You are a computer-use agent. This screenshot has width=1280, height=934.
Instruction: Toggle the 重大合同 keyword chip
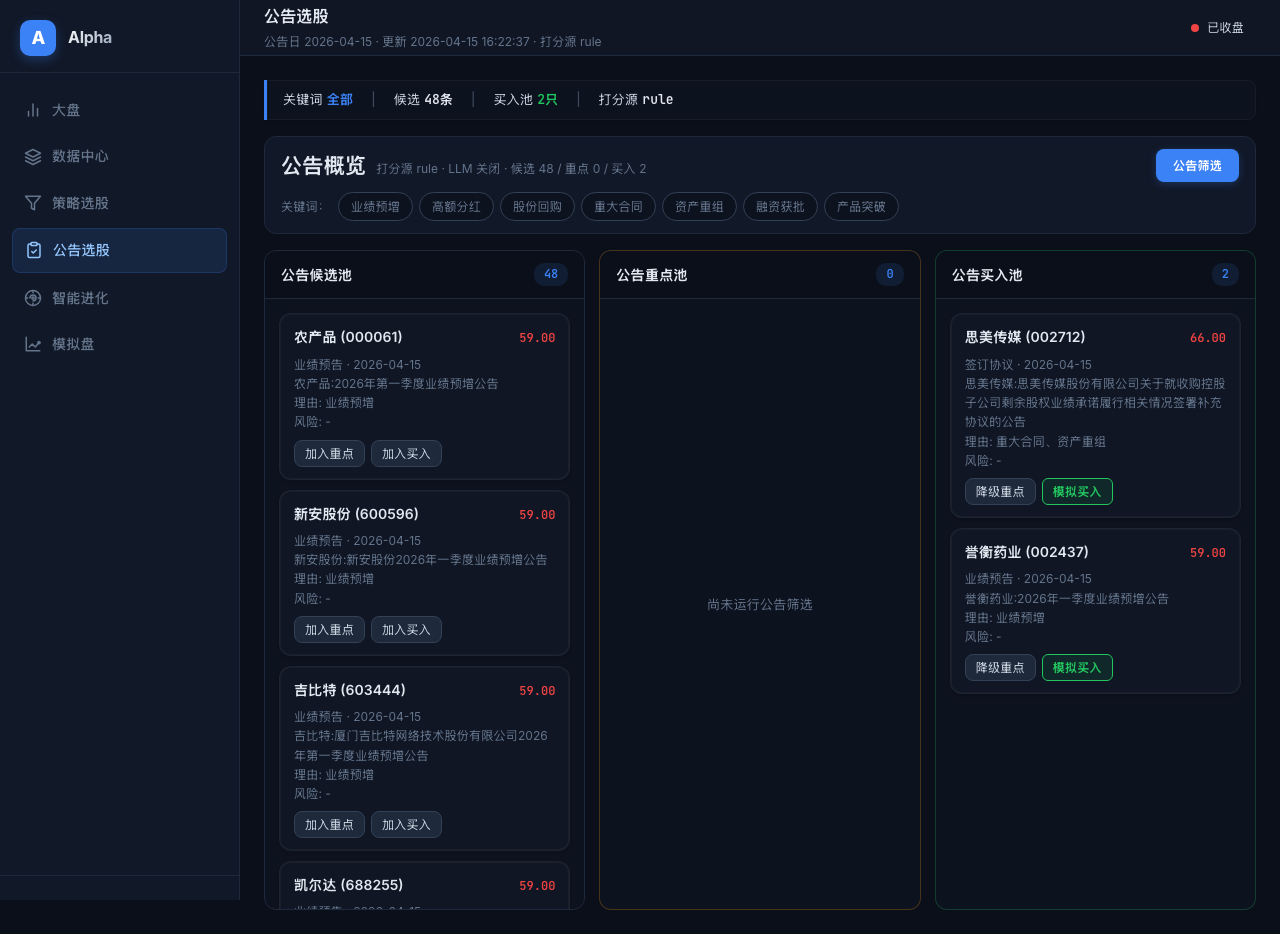point(618,207)
